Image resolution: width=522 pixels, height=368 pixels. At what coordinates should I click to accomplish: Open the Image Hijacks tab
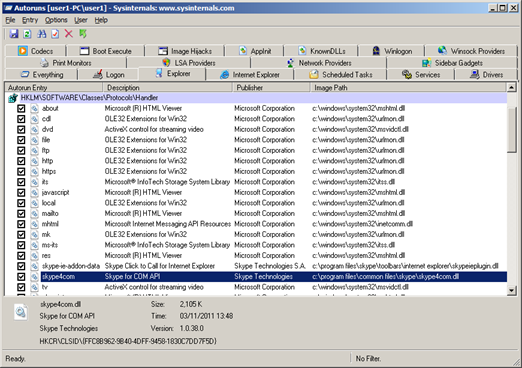185,51
